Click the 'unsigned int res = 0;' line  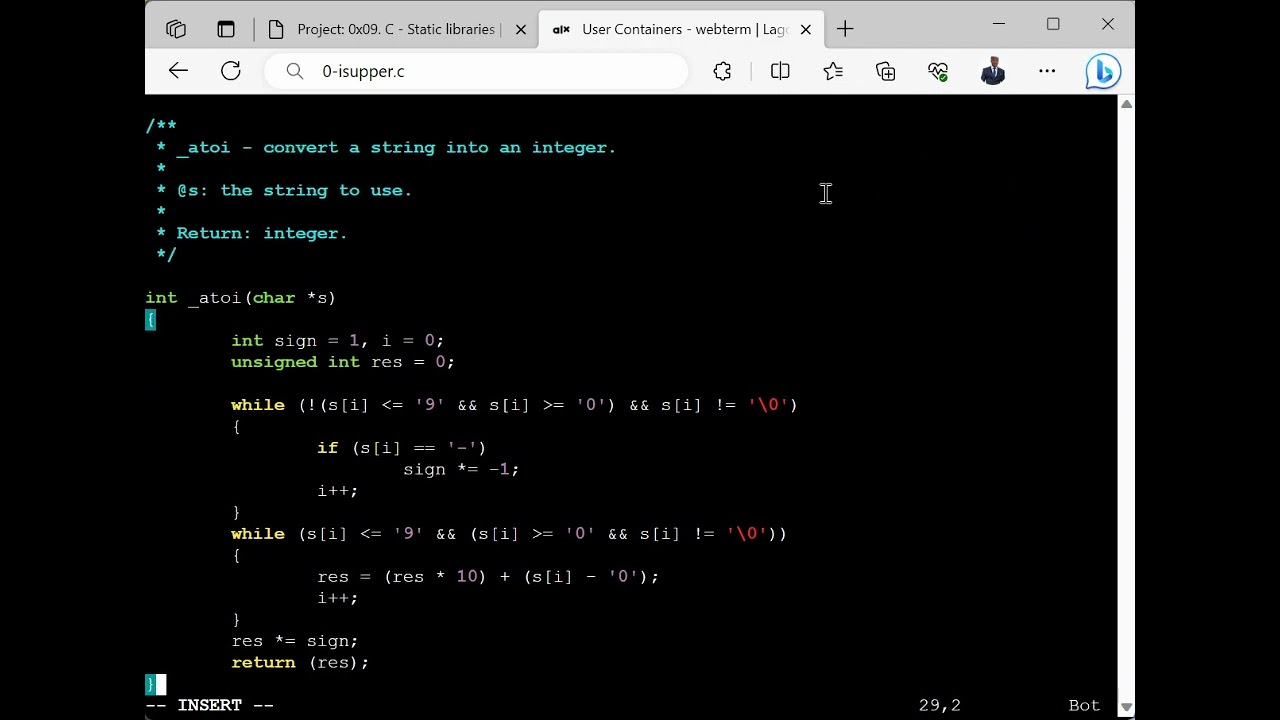pyautogui.click(x=343, y=362)
